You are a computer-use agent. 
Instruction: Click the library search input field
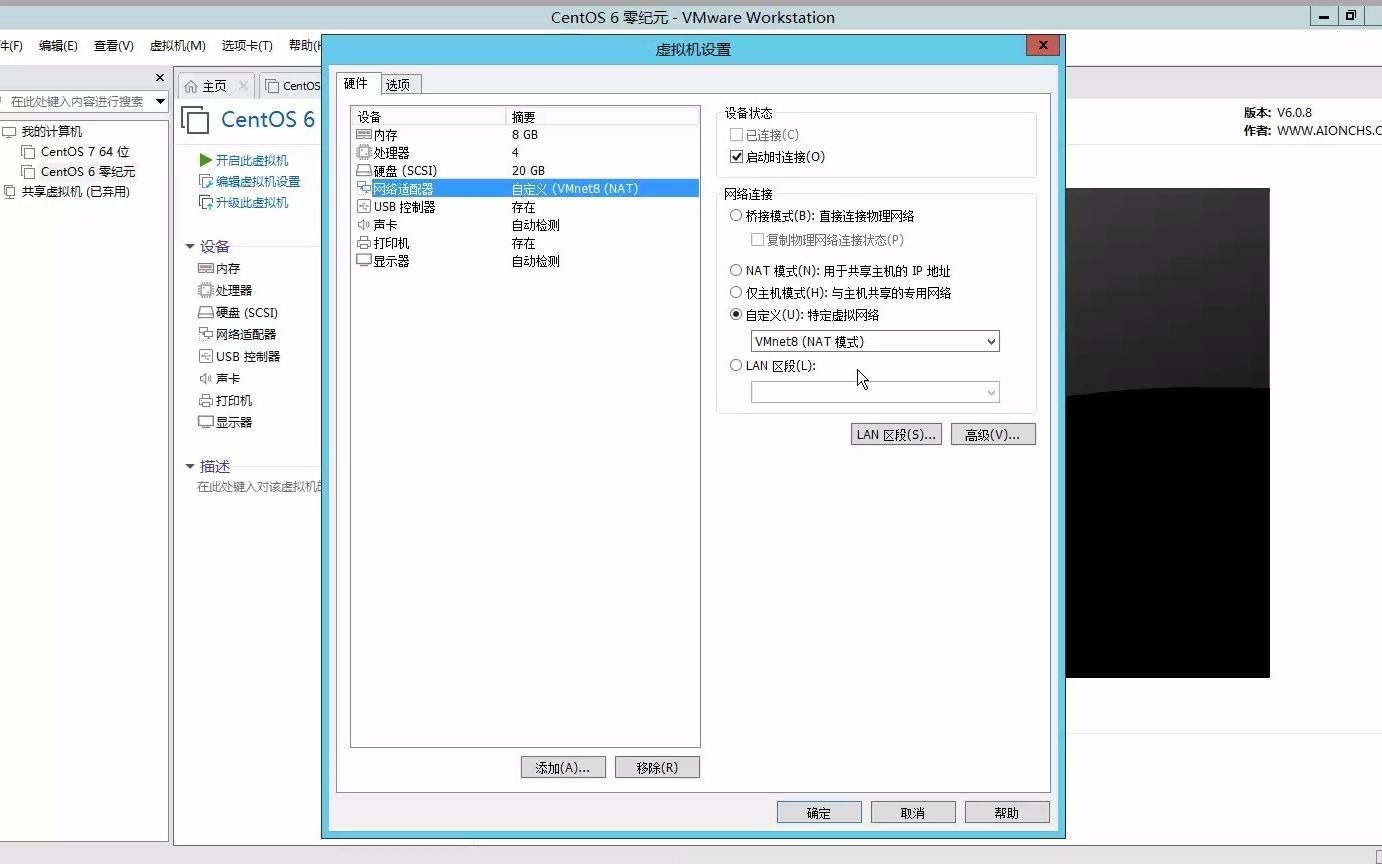point(76,102)
